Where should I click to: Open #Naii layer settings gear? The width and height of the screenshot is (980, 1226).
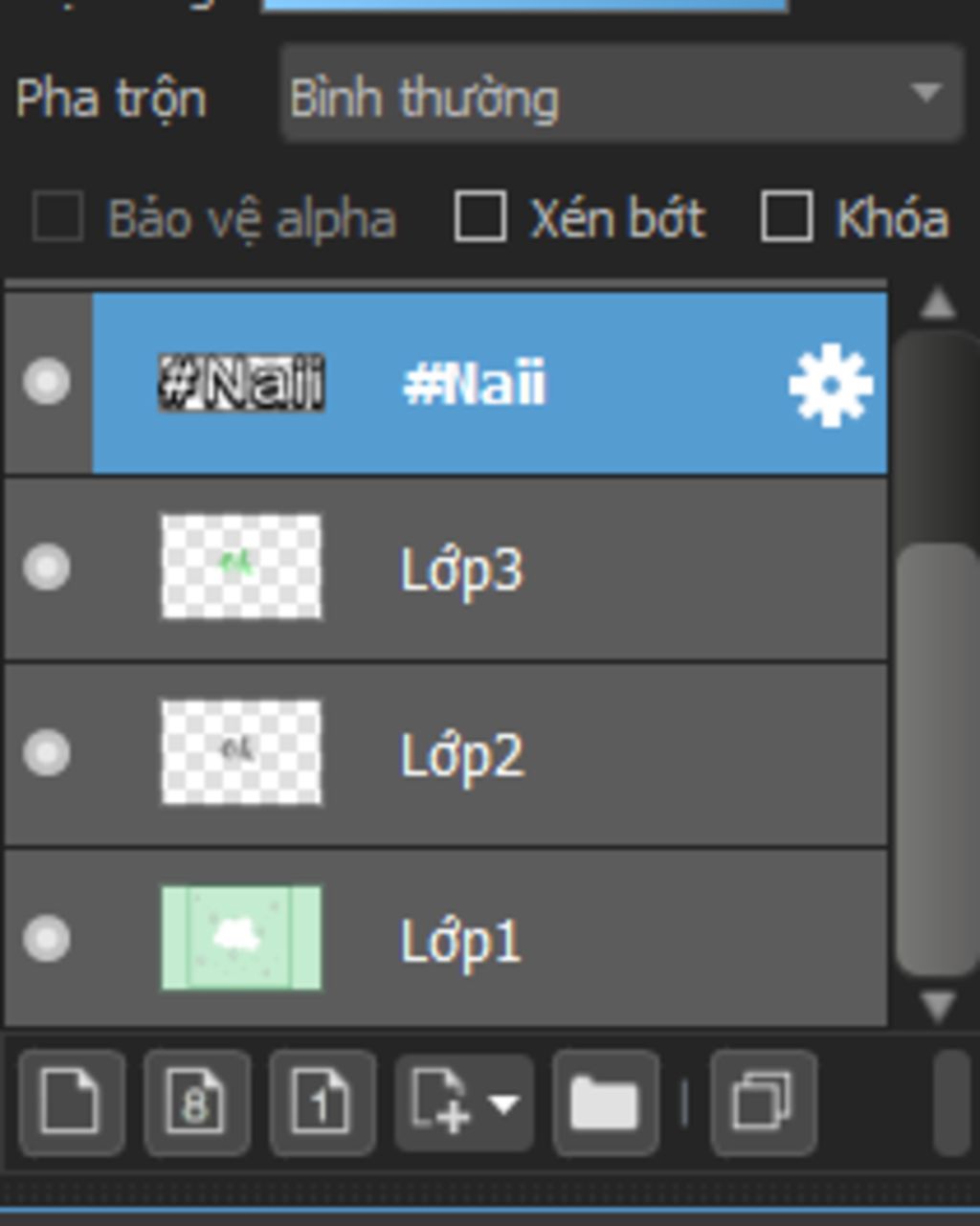point(831,385)
